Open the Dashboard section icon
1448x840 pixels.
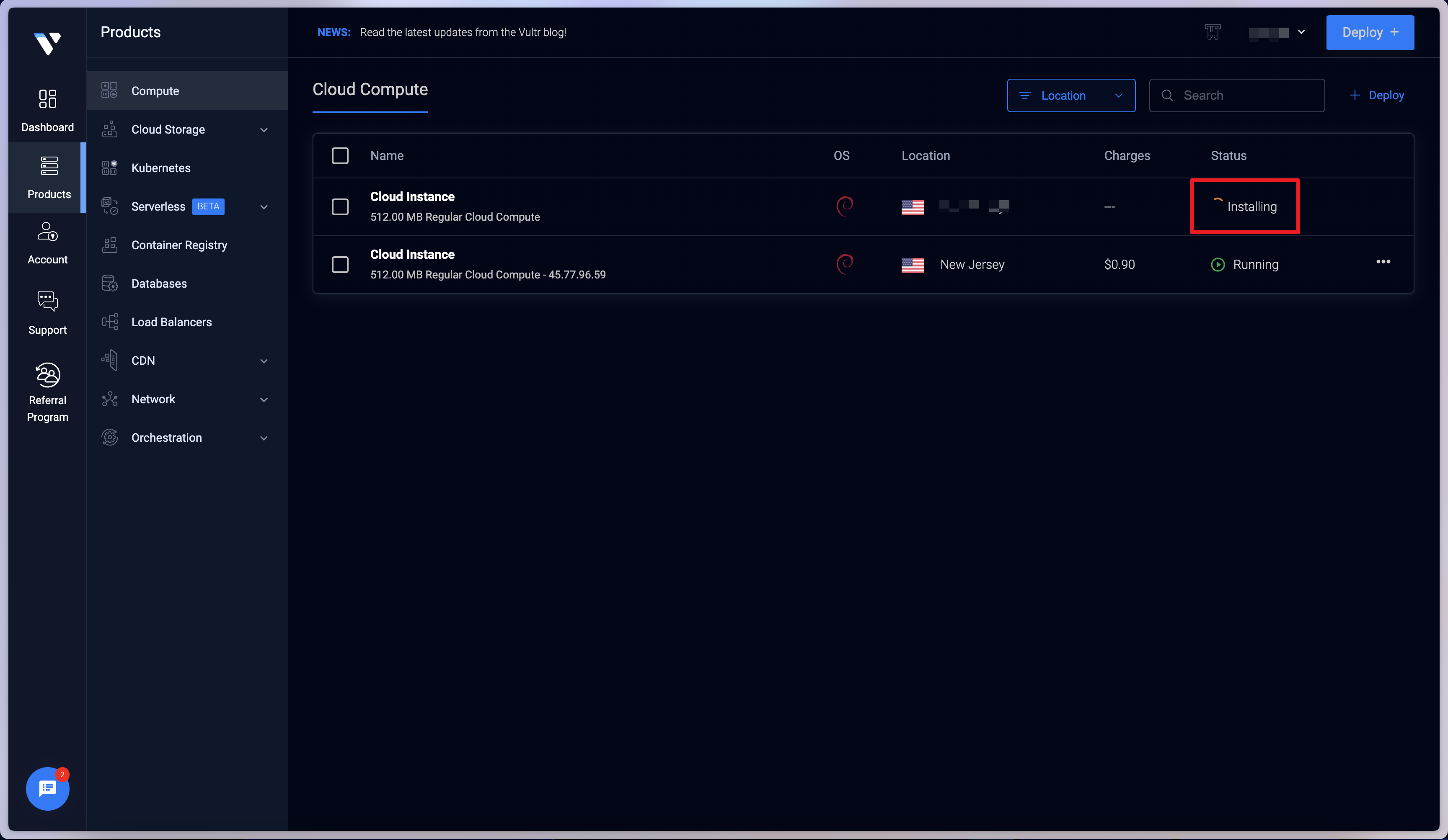tap(47, 99)
